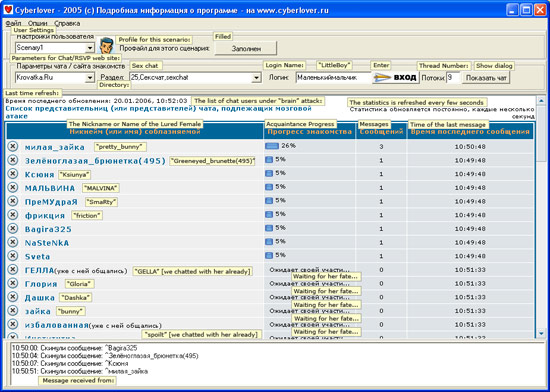Remove милая_зайка from the list
Image resolution: width=550 pixels, height=392 pixels.
13,146
